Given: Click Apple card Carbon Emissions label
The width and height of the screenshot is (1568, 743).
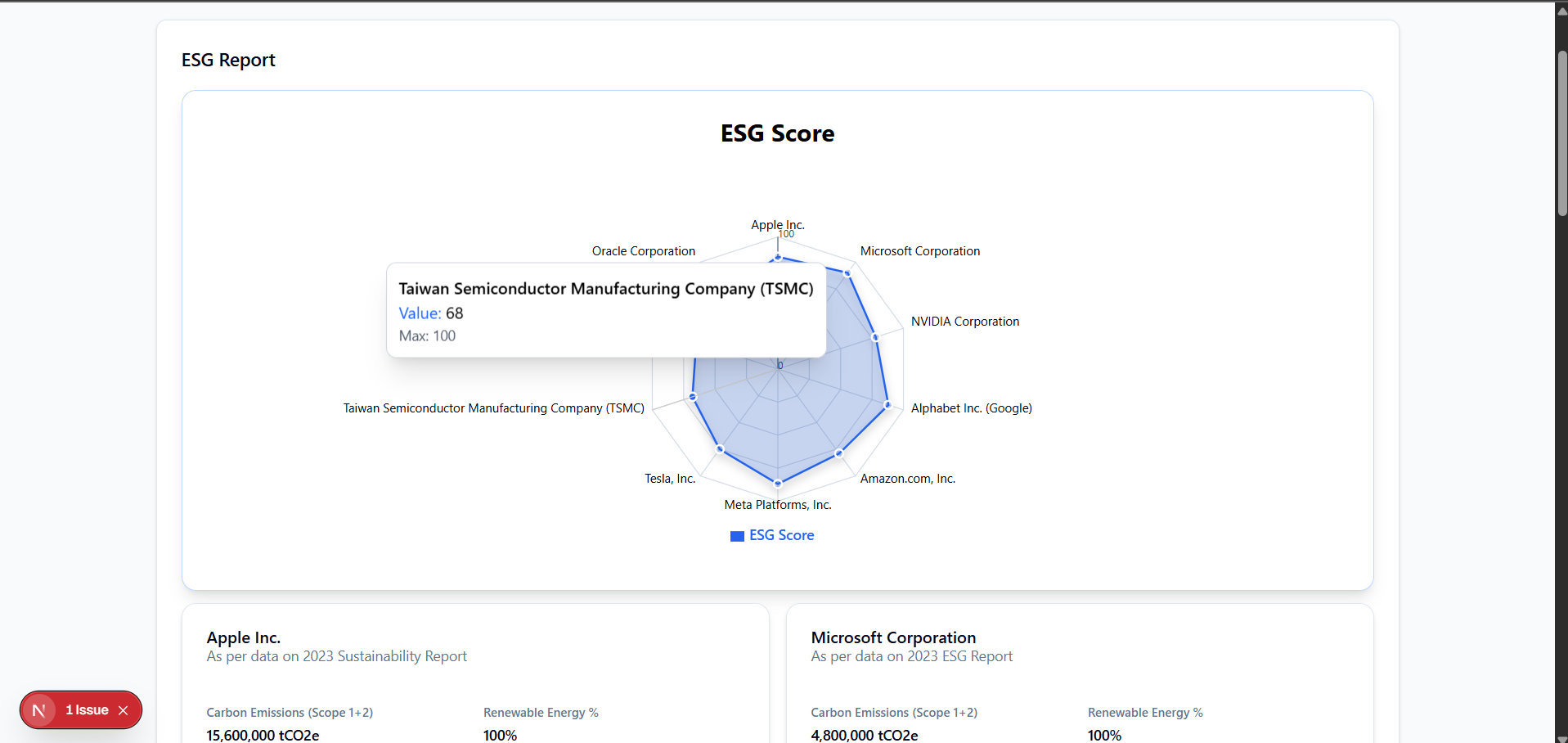Looking at the screenshot, I should (290, 713).
